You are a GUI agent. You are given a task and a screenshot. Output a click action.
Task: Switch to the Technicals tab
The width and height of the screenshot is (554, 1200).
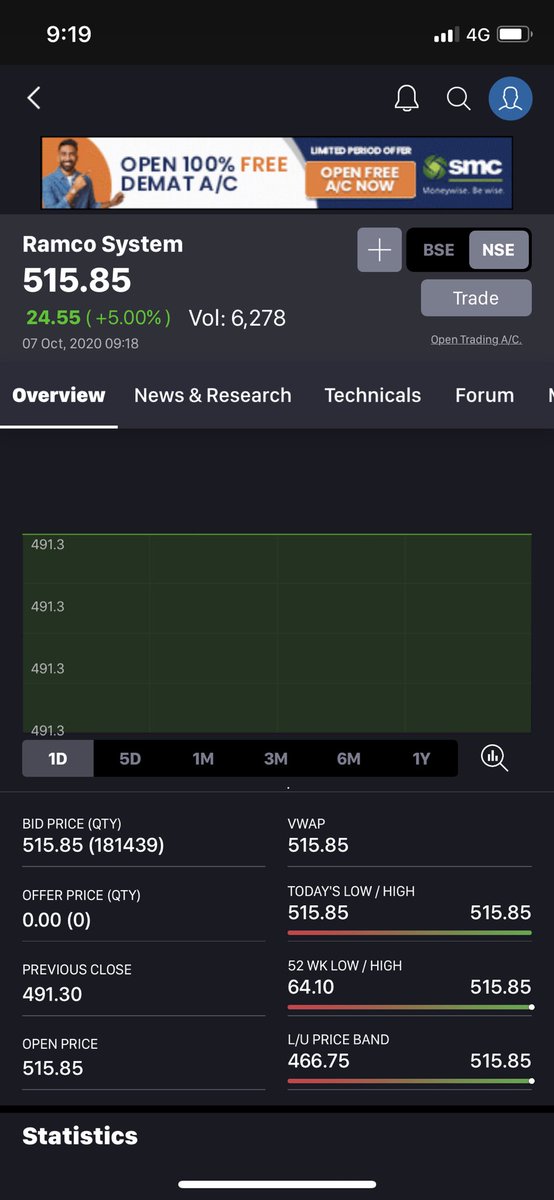tap(373, 395)
